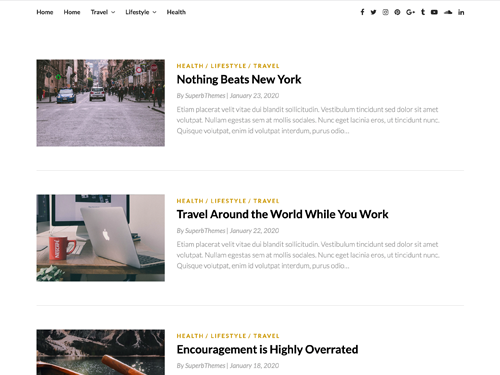Click the excerpt under Travel Around the World

tap(308, 255)
